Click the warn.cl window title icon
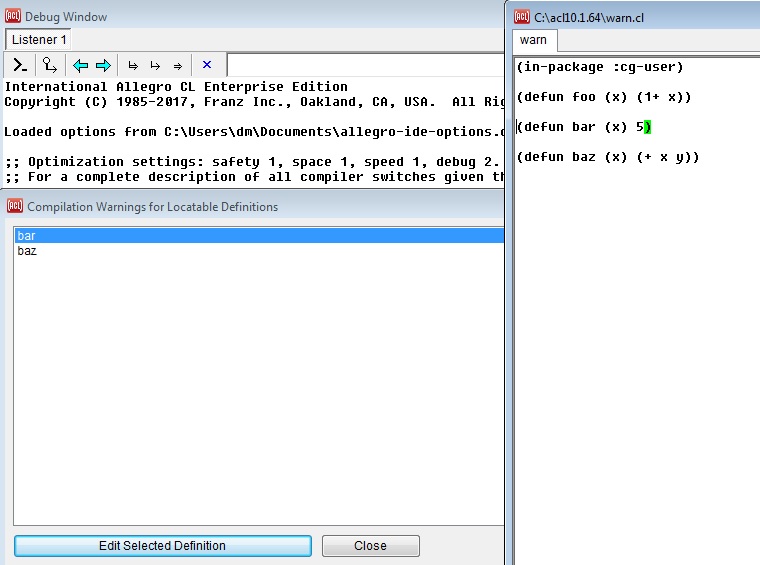Viewport: 760px width, 565px height. [522, 16]
